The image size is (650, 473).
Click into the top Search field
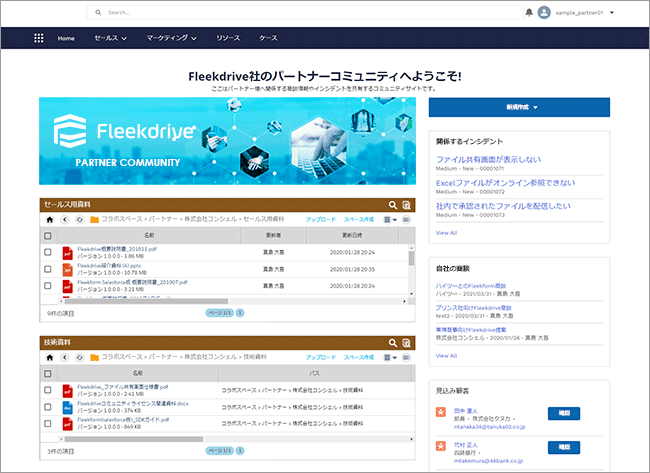click(306, 12)
